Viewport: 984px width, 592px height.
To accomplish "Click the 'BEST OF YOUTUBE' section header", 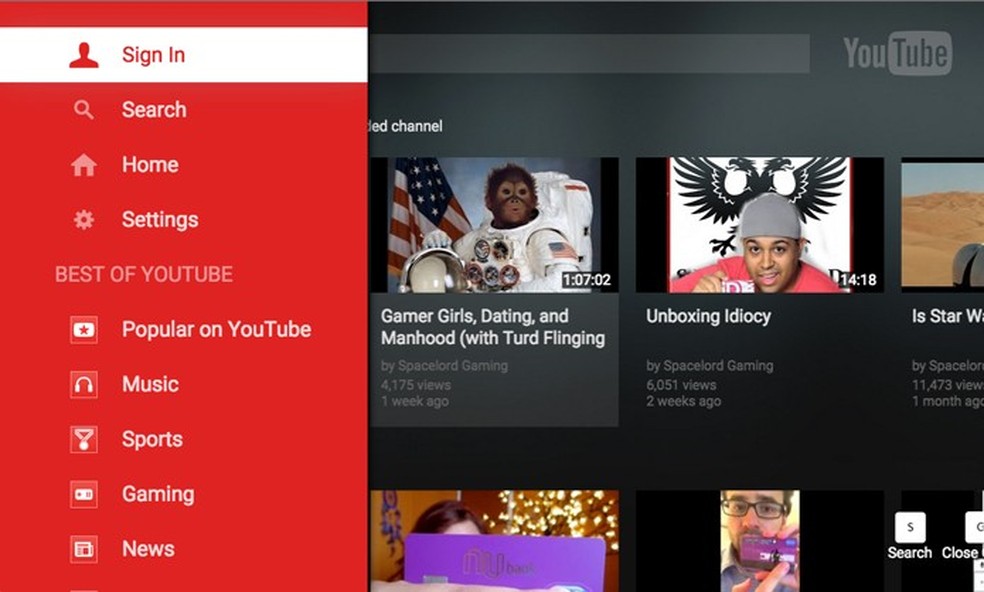I will [x=144, y=274].
